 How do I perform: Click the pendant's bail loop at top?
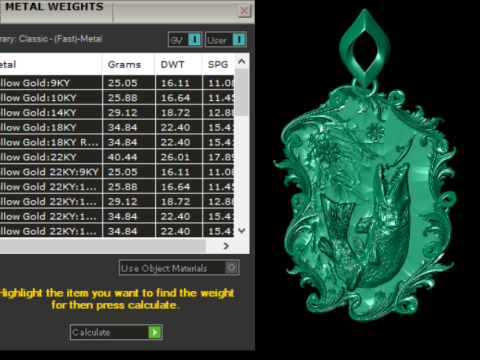365,48
